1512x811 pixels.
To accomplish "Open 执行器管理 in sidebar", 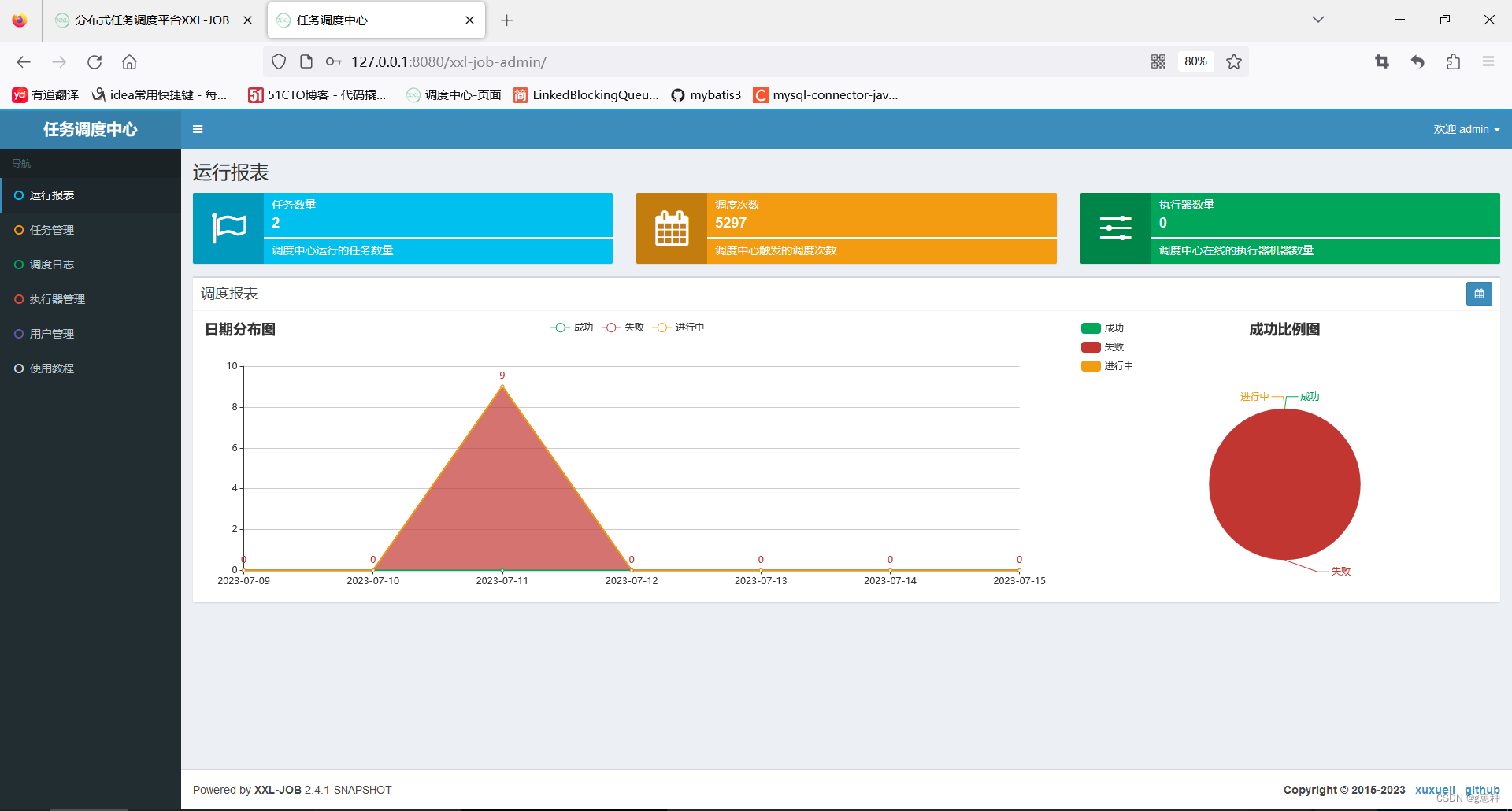I will pos(91,299).
